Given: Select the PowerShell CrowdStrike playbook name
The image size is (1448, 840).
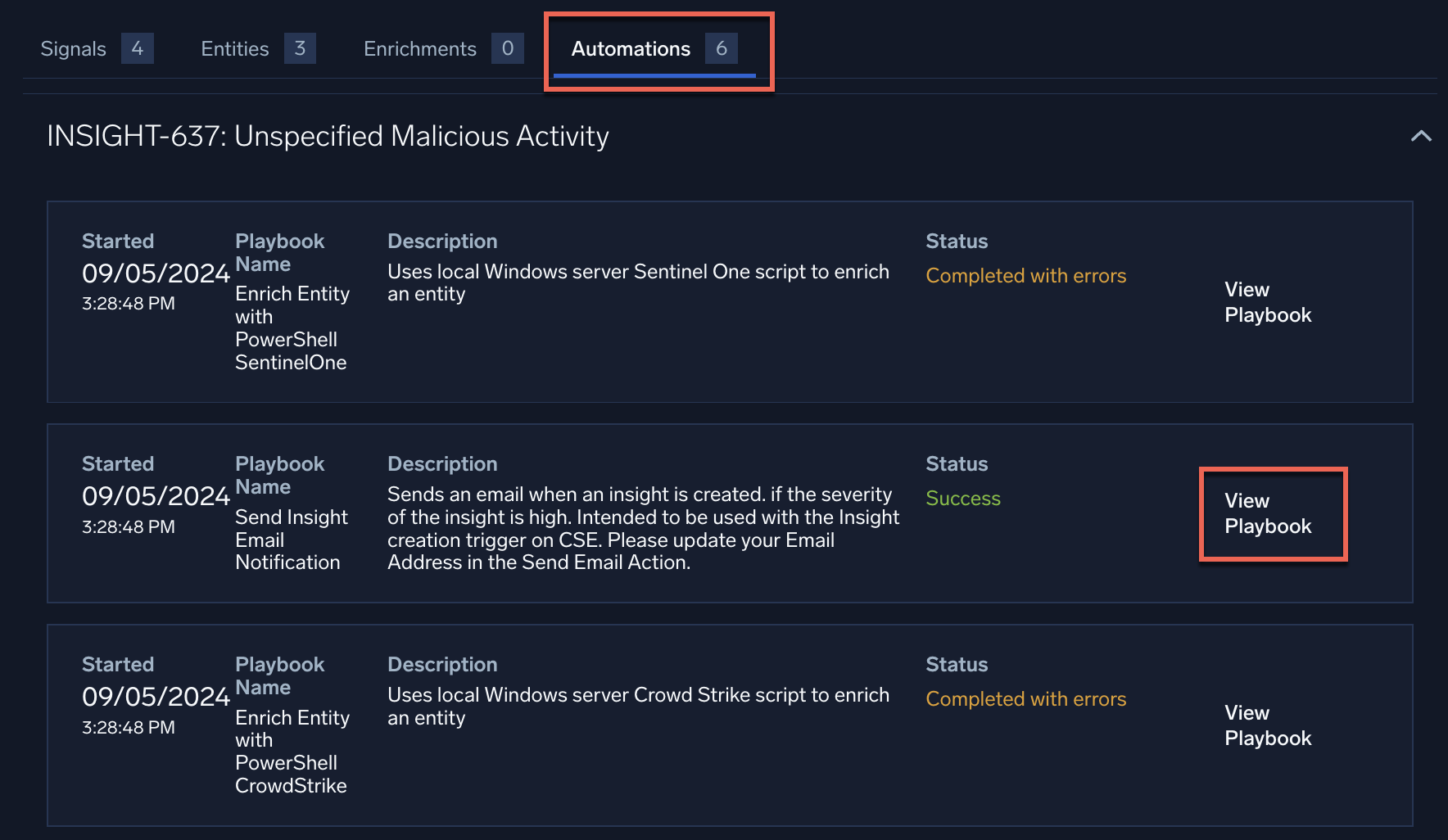Looking at the screenshot, I should [x=292, y=751].
